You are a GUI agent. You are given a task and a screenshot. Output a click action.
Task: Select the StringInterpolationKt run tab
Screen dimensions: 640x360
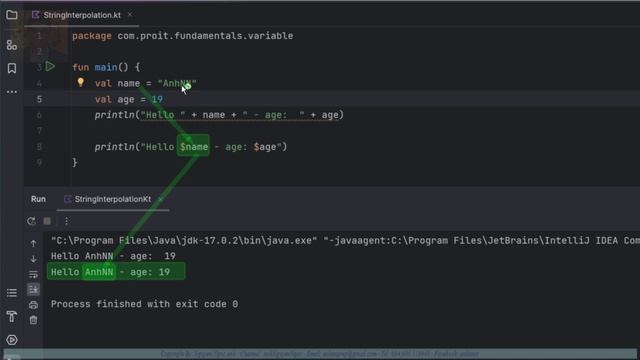[113, 199]
